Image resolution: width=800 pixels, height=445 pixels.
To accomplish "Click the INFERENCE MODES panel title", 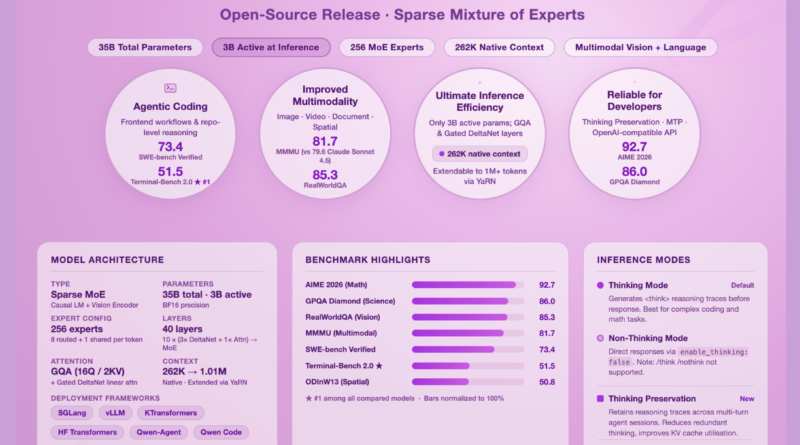I will 643,260.
